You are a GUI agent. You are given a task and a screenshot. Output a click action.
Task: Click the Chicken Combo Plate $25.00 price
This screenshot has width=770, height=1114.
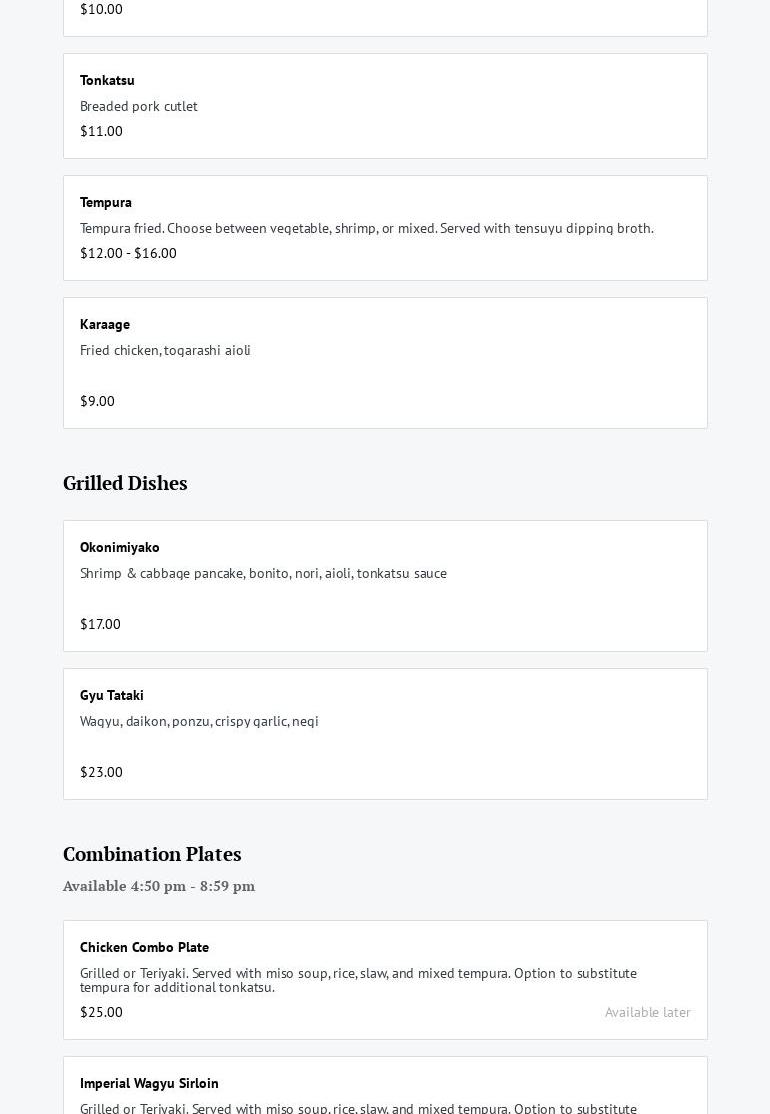[101, 1012]
